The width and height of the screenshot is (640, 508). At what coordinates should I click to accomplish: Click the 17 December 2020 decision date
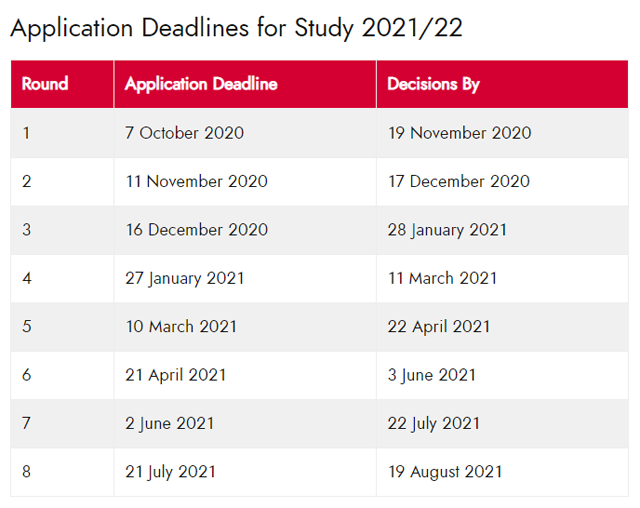[x=459, y=182]
